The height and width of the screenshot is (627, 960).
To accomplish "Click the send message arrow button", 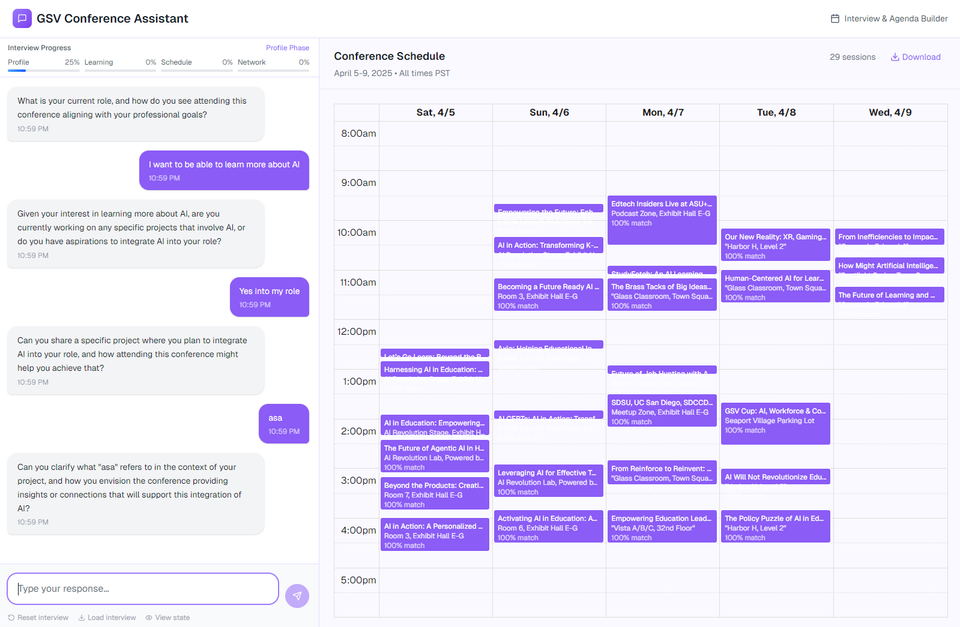I will pyautogui.click(x=297, y=596).
